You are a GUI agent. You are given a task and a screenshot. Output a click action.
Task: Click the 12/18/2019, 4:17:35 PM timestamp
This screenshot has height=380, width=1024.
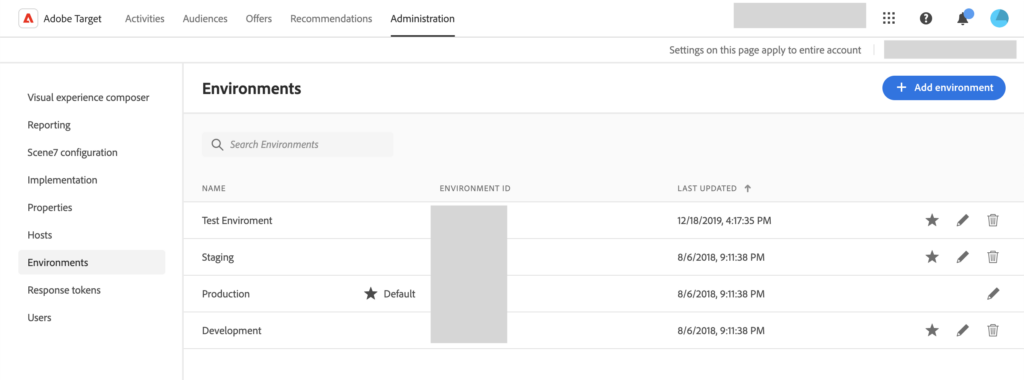pyautogui.click(x=724, y=221)
